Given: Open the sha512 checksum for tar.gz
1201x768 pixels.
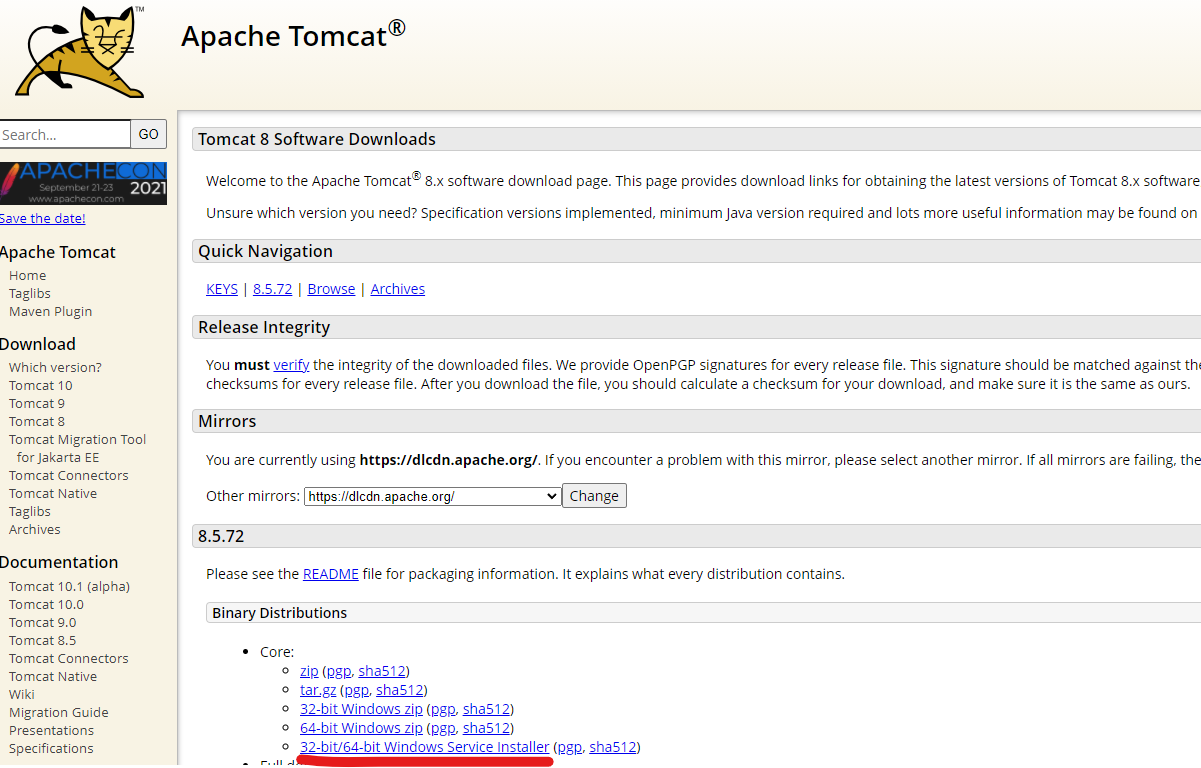Looking at the screenshot, I should tap(399, 690).
